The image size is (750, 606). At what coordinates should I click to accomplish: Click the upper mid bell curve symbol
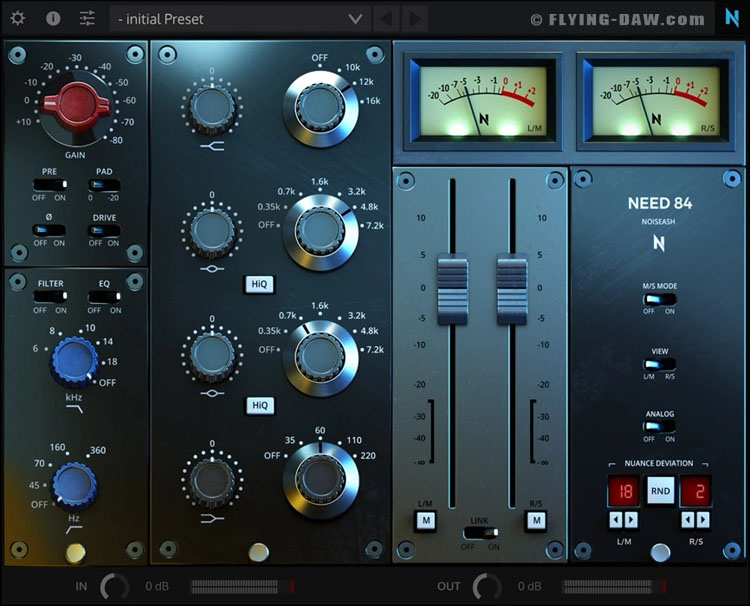point(212,269)
